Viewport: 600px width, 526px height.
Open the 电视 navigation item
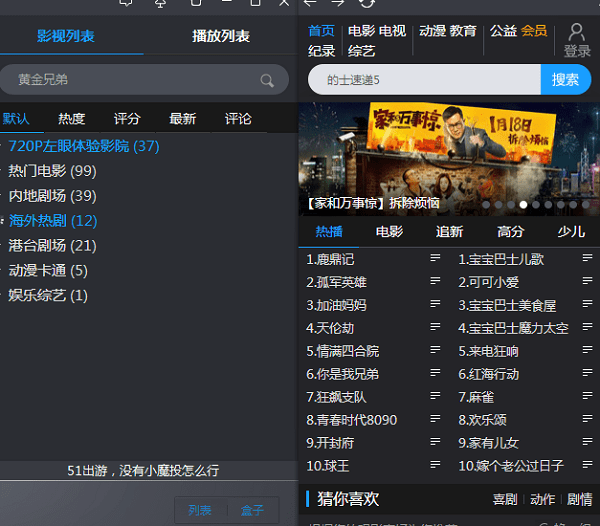(393, 31)
